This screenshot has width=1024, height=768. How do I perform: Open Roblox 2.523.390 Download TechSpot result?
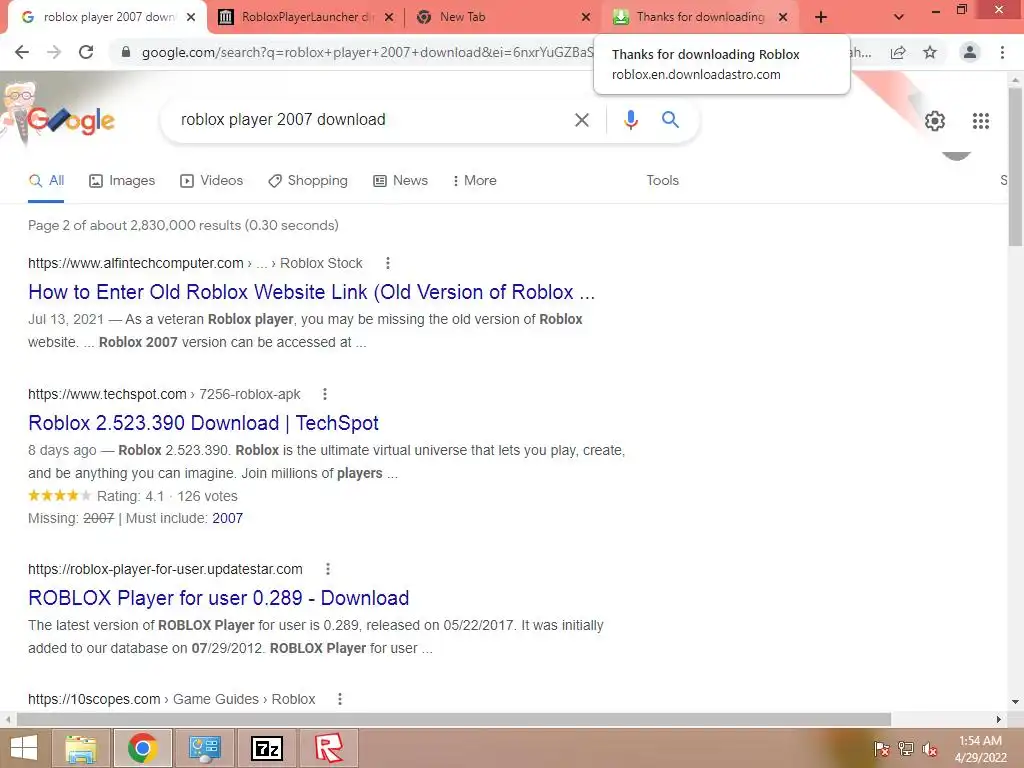[203, 423]
